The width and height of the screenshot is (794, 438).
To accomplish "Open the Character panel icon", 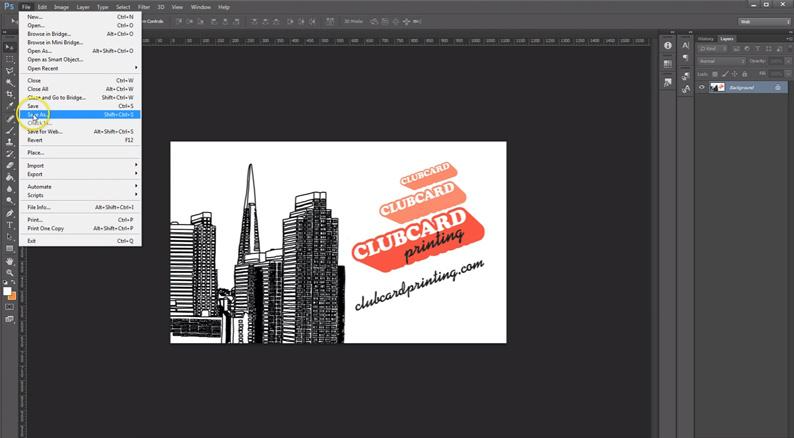I will (x=686, y=46).
